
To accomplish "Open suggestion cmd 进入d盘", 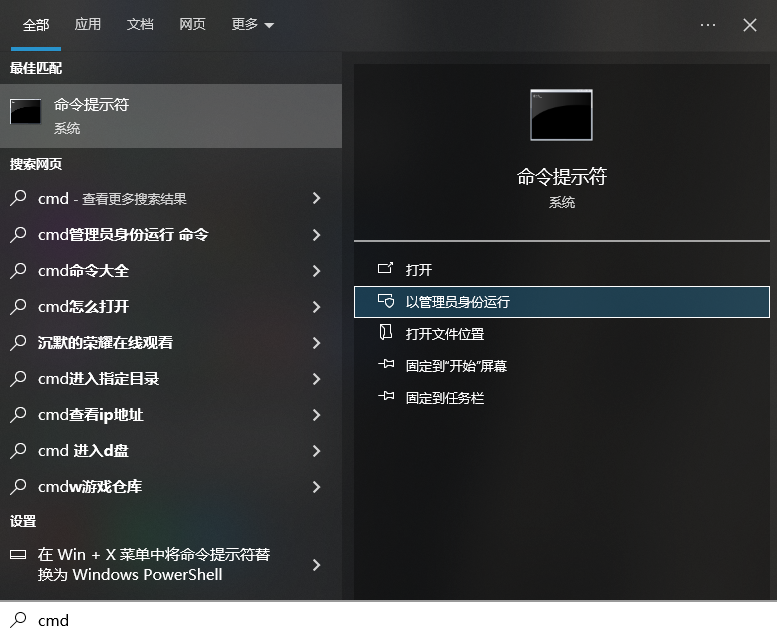I will pos(171,451).
